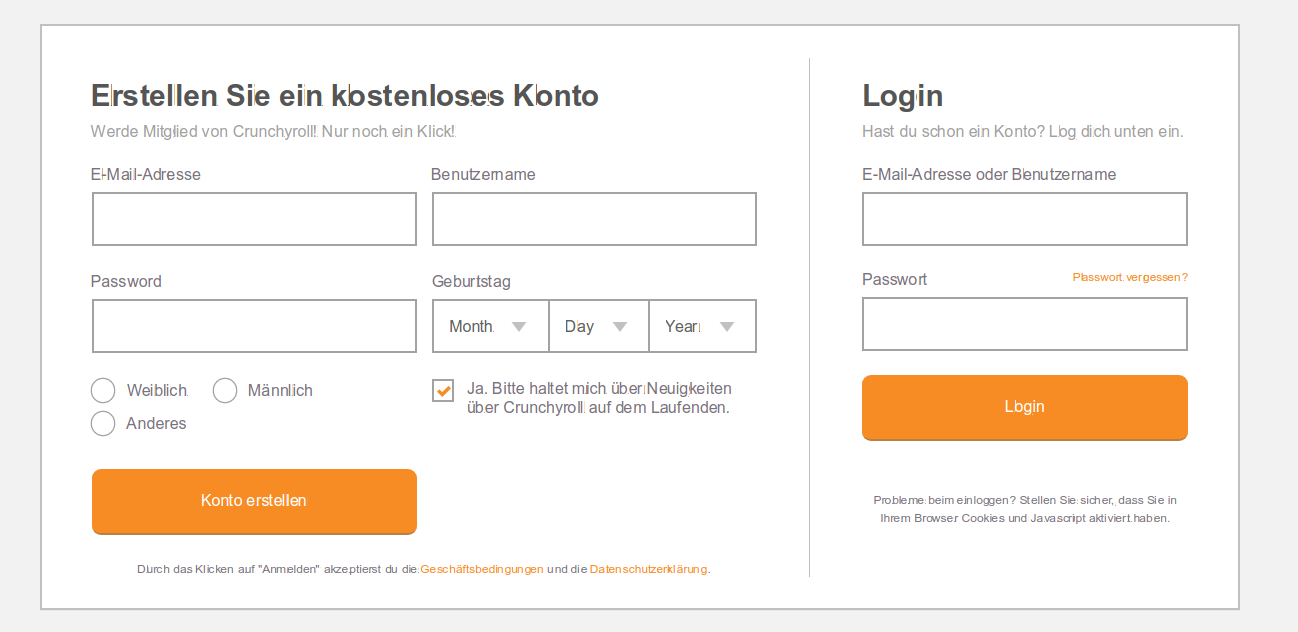
Task: Click the 'Login' heading text
Action: tap(903, 96)
